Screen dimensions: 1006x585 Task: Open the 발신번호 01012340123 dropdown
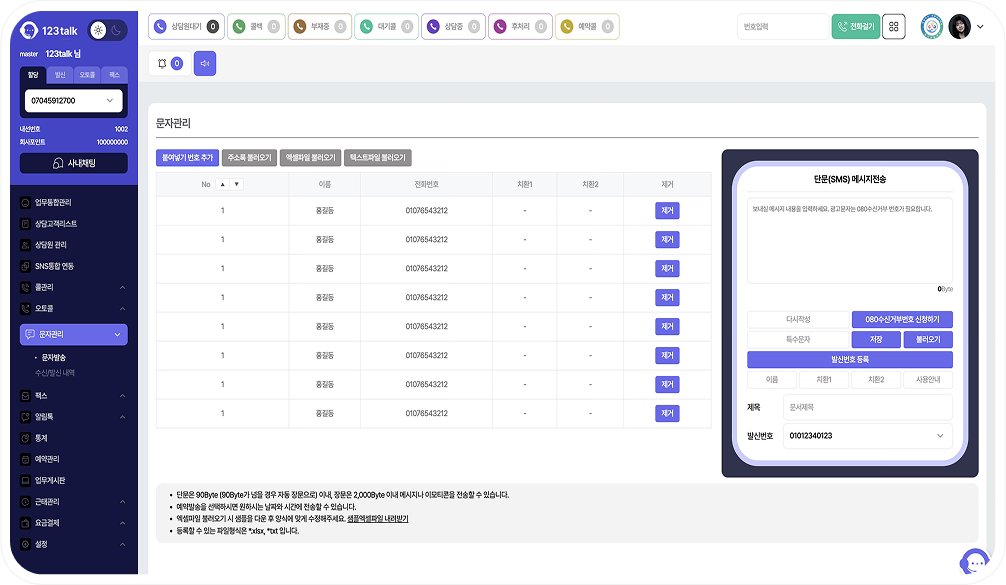pyautogui.click(x=866, y=436)
